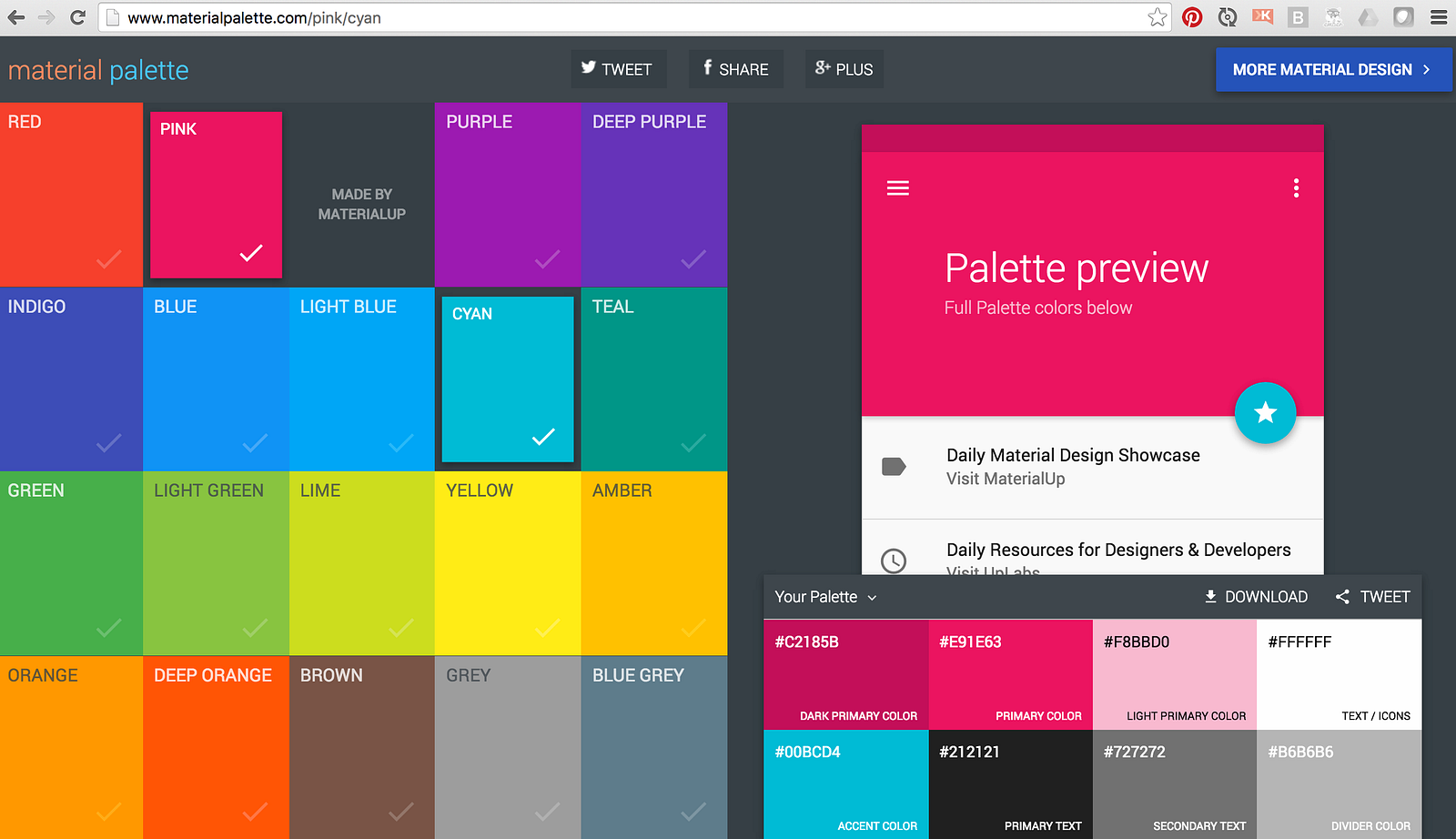The image size is (1456, 839).
Task: Click the Google Plus button in header
Action: coord(844,69)
